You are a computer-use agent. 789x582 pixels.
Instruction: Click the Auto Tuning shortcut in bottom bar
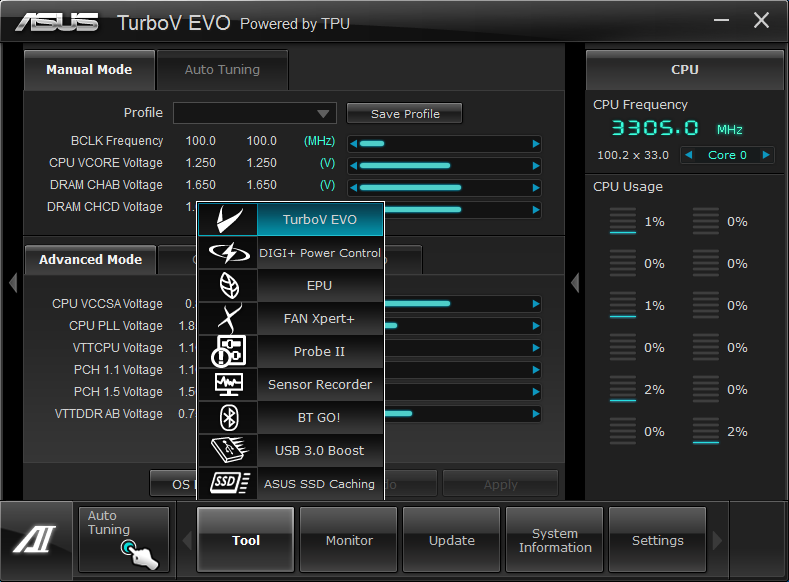point(124,540)
